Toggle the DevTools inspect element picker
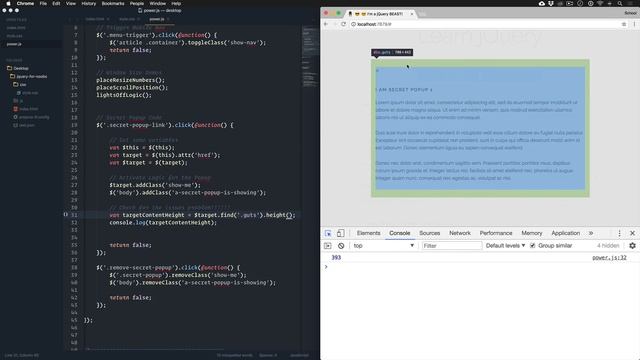The width and height of the screenshot is (640, 360). (x=328, y=233)
